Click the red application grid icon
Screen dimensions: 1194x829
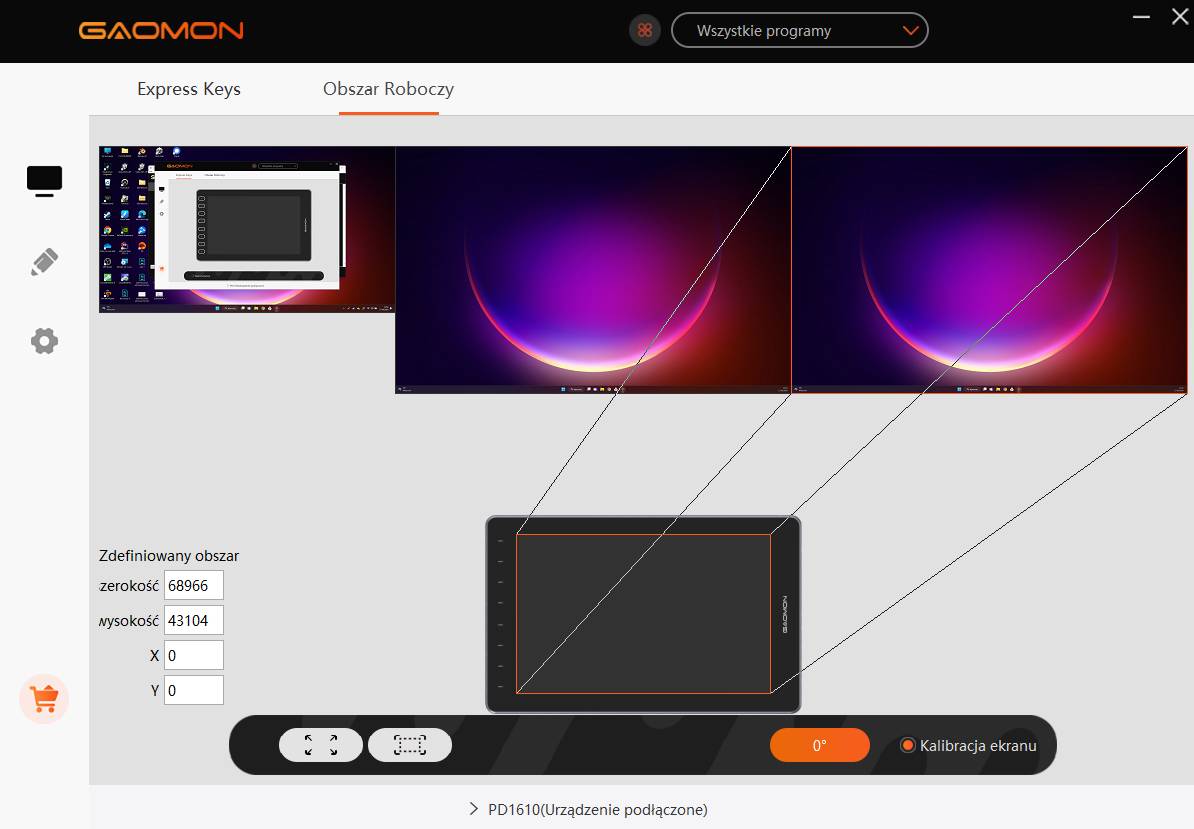(x=645, y=30)
